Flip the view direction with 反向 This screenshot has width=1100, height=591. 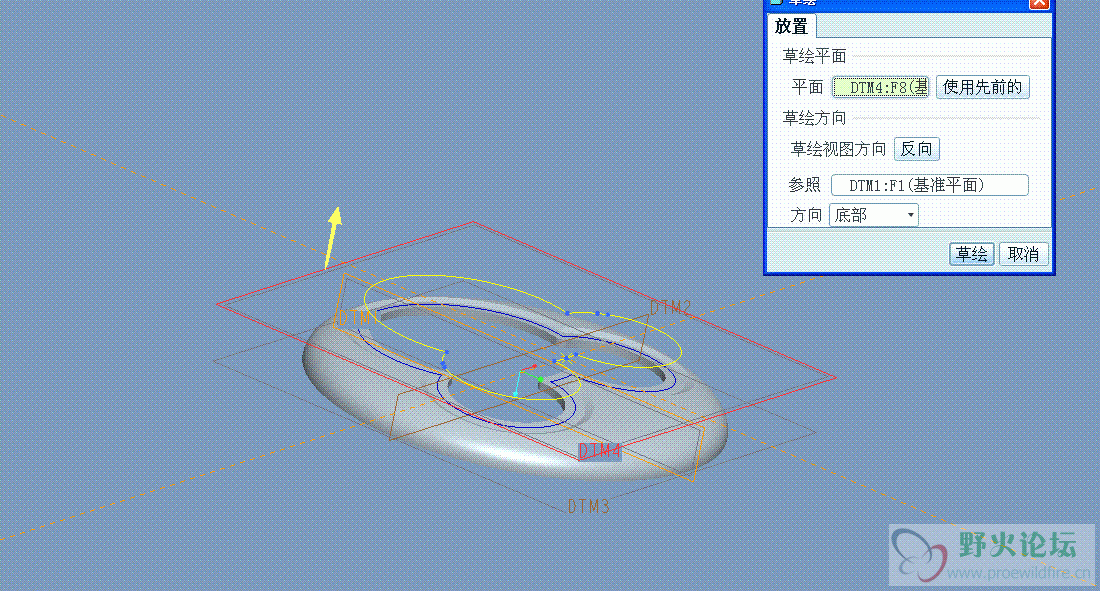[x=916, y=149]
